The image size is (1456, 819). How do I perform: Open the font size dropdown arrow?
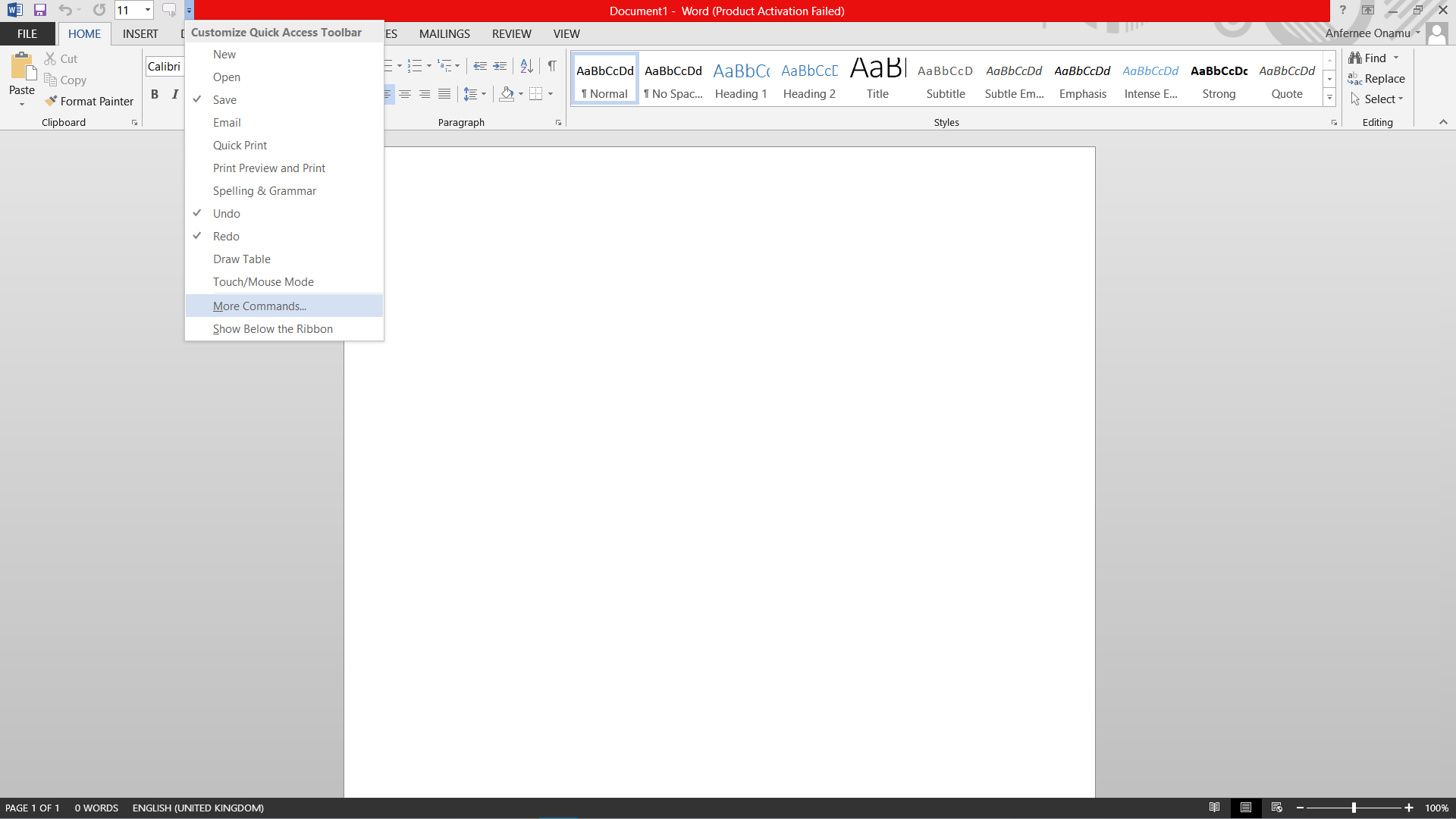point(147,11)
